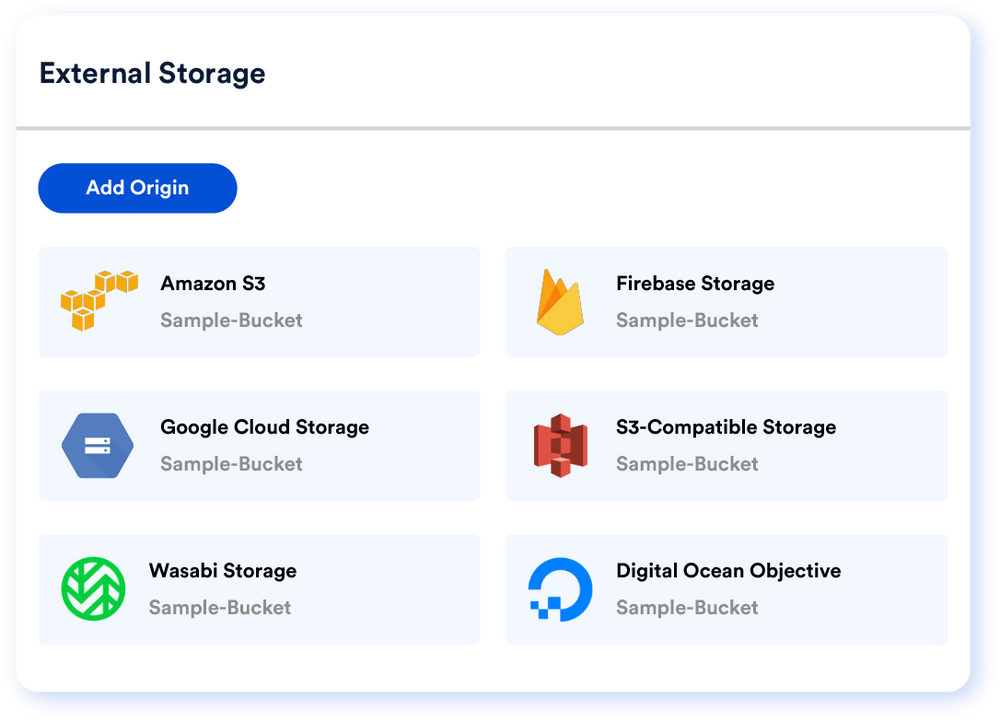Image resolution: width=1000 pixels, height=722 pixels.
Task: Click Sample-Bucket under Firebase Storage
Action: point(687,320)
